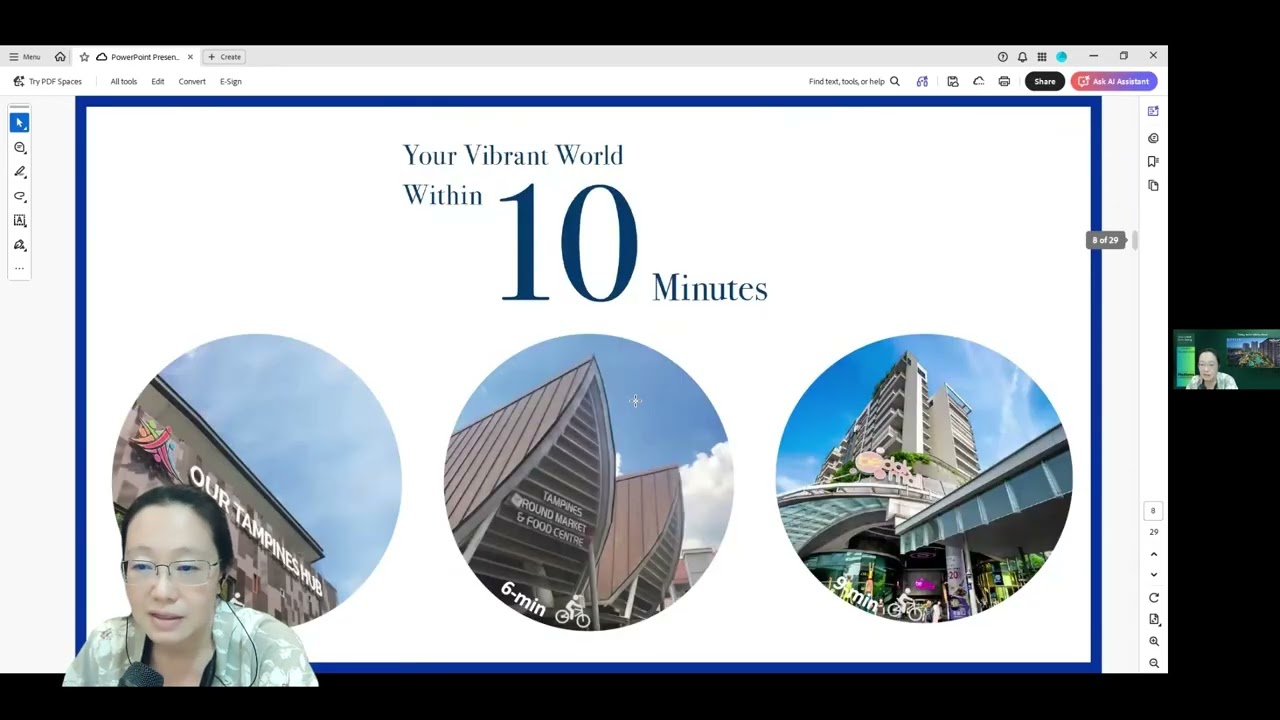This screenshot has width=1280, height=720.
Task: Click the Share button
Action: pos(1045,81)
